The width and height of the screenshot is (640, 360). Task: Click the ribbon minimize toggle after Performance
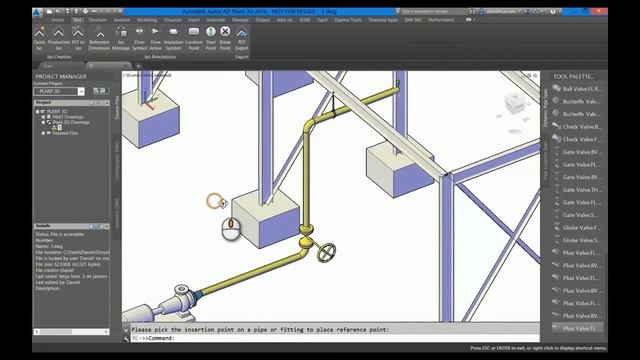pyautogui.click(x=469, y=20)
